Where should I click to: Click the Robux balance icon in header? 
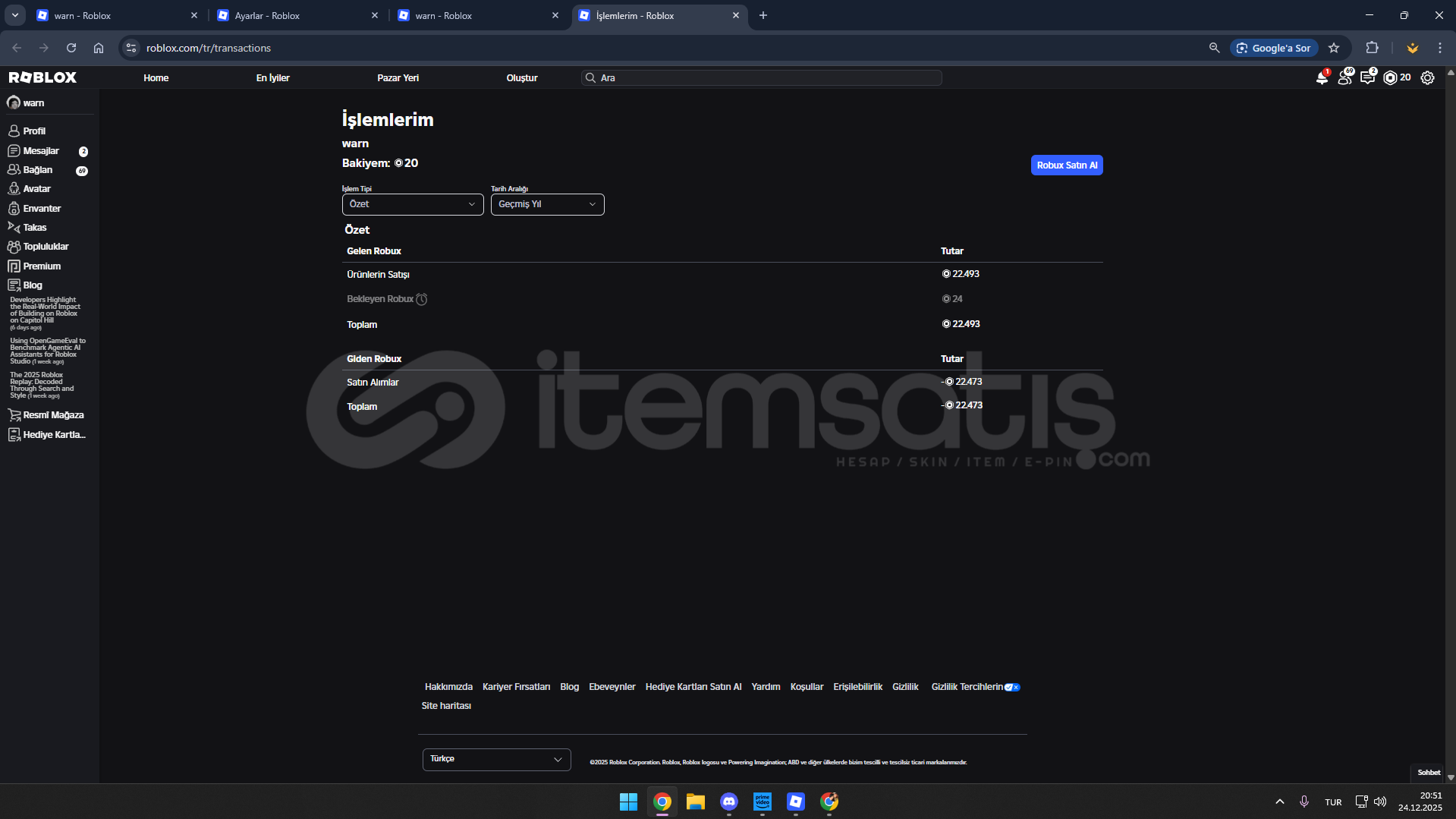coord(1390,78)
